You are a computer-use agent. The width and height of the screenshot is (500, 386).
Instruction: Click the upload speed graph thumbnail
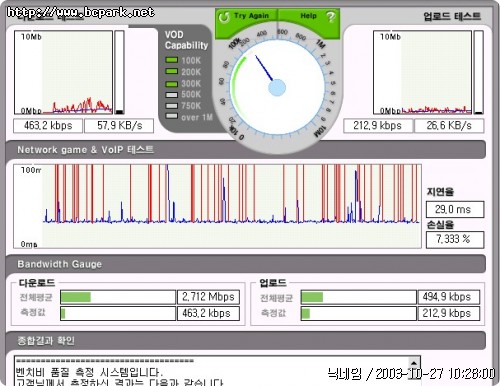422,72
